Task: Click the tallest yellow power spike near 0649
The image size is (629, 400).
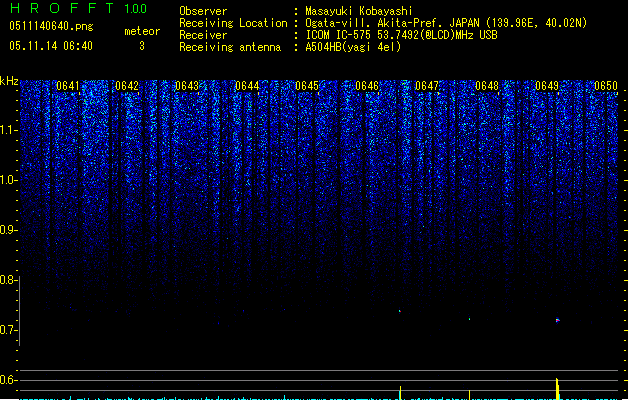Action: coord(557,389)
